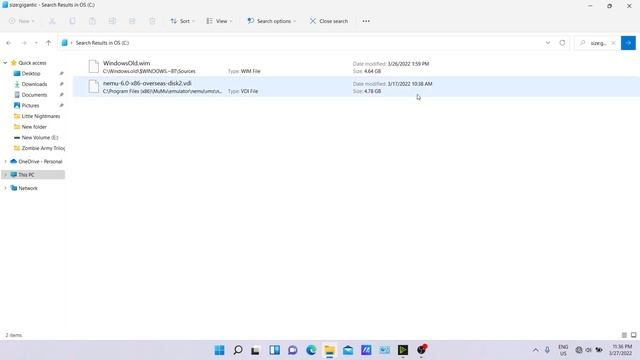Click the Size 4.64 GB text
Image resolution: width=640 pixels, height=360 pixels.
367,71
